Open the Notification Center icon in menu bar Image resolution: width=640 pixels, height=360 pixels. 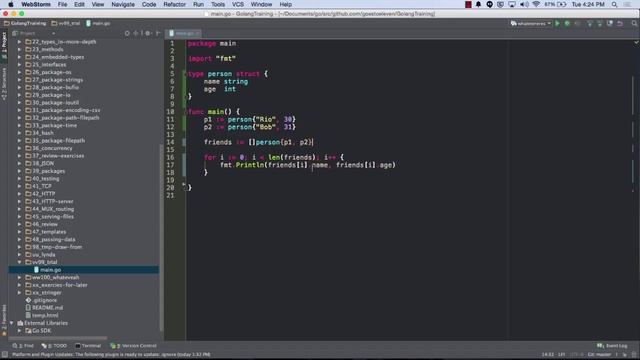[627, 4]
